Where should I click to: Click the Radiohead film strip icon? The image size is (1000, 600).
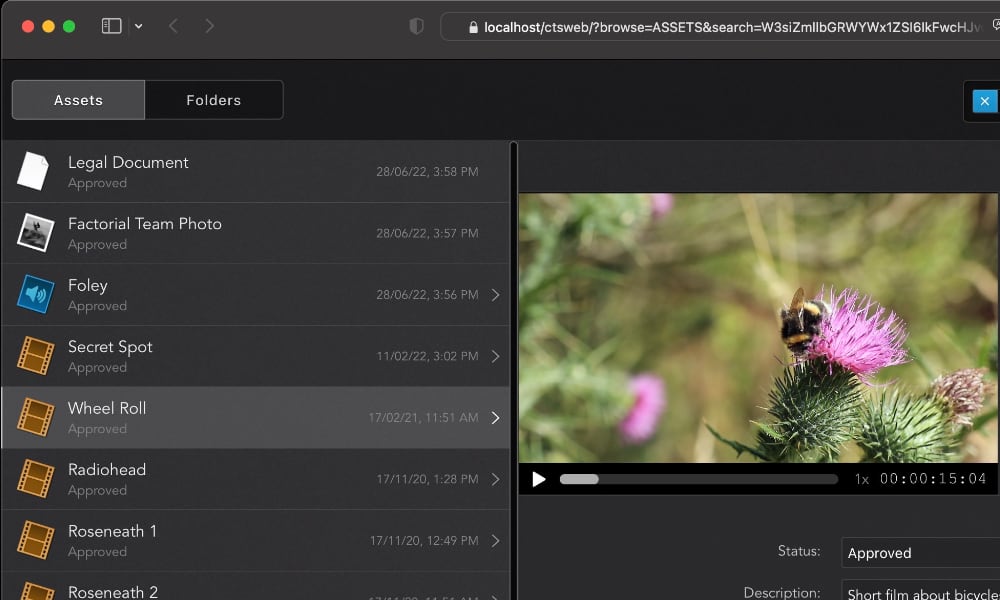coord(35,479)
